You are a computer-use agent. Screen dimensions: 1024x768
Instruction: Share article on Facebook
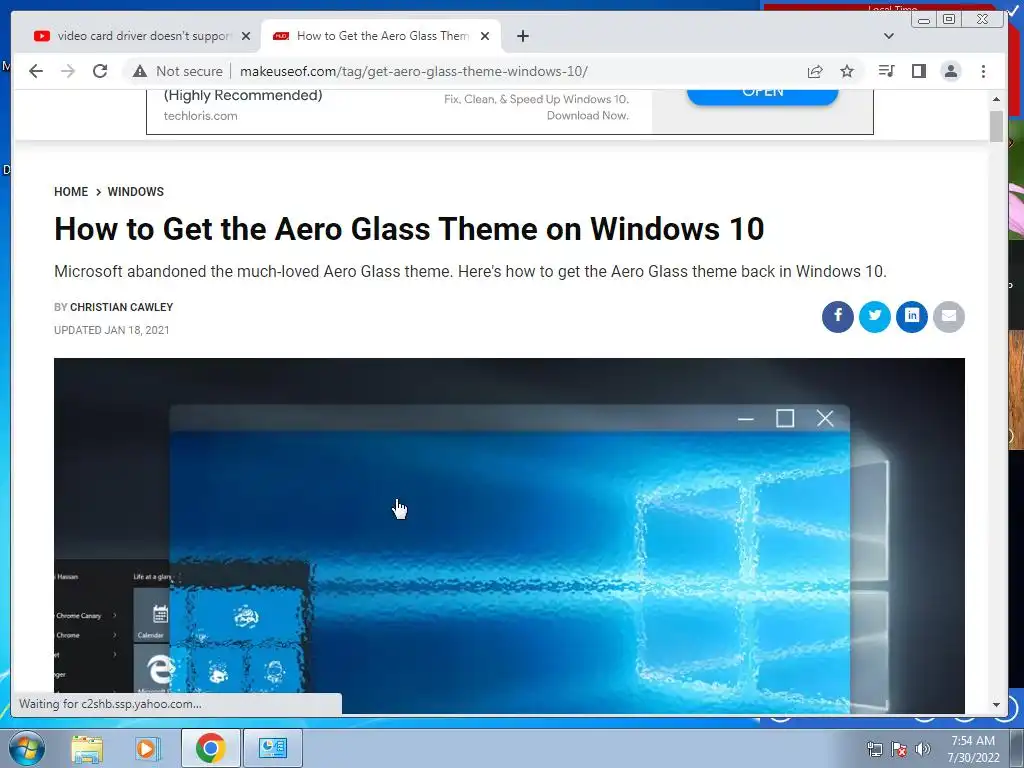837,317
